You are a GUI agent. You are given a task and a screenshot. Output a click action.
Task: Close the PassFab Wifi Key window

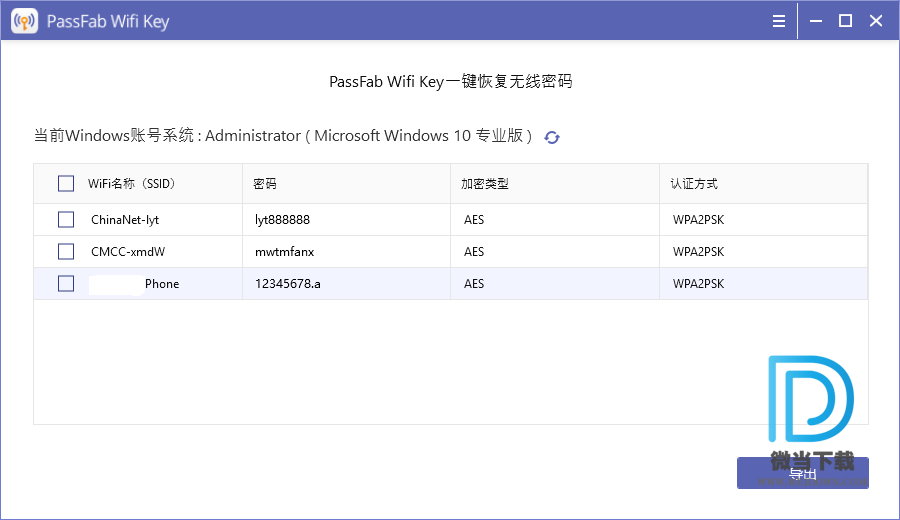pyautogui.click(x=876, y=21)
